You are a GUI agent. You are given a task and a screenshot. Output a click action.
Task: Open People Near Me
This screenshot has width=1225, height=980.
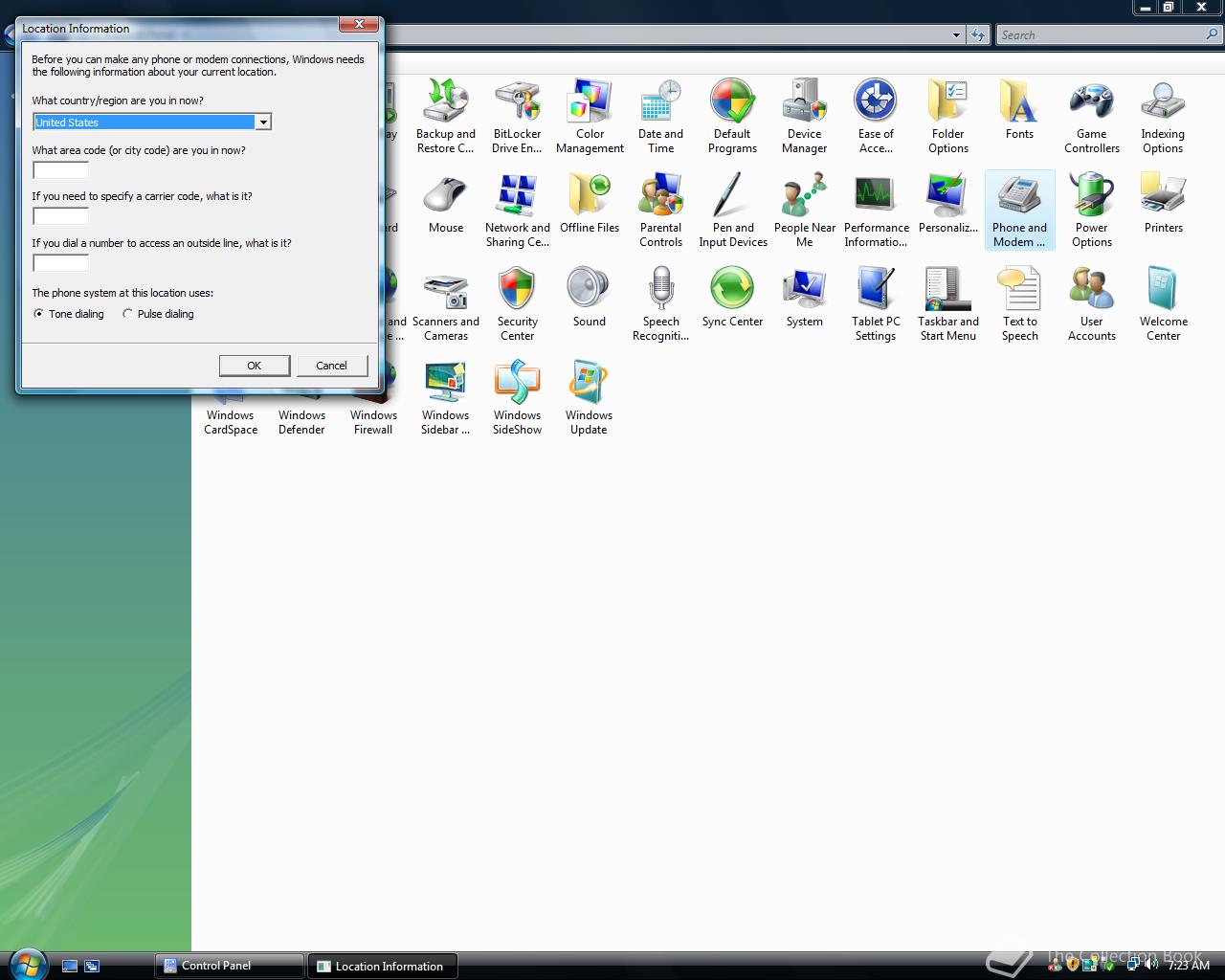tap(804, 211)
